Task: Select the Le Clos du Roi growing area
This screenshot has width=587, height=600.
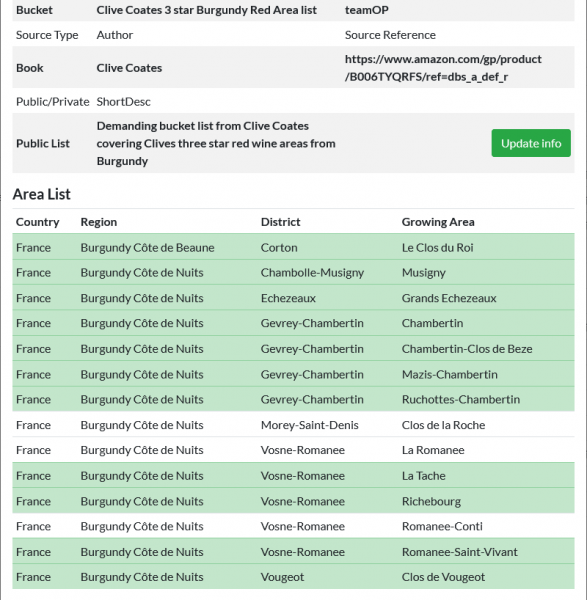Action: (x=437, y=248)
